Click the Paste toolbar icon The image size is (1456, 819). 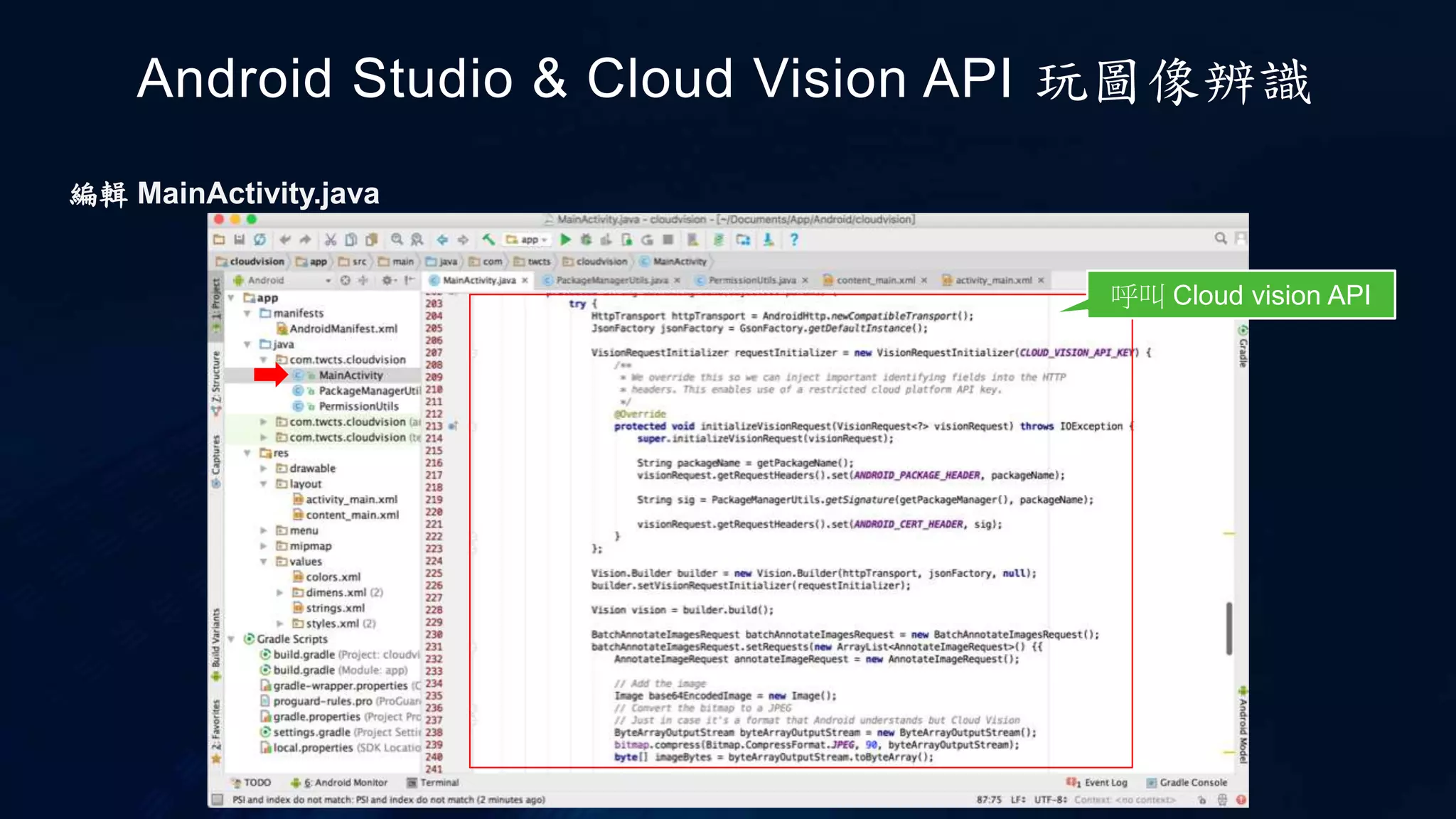(371, 240)
